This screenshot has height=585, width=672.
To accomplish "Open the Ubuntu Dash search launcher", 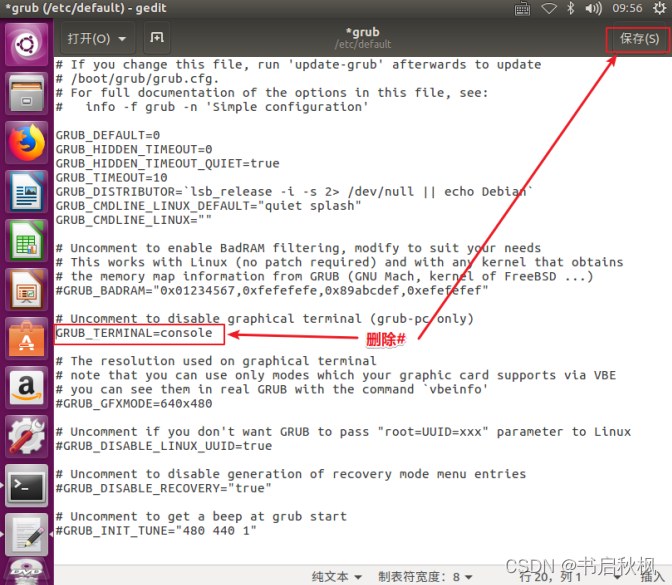I will click(27, 44).
